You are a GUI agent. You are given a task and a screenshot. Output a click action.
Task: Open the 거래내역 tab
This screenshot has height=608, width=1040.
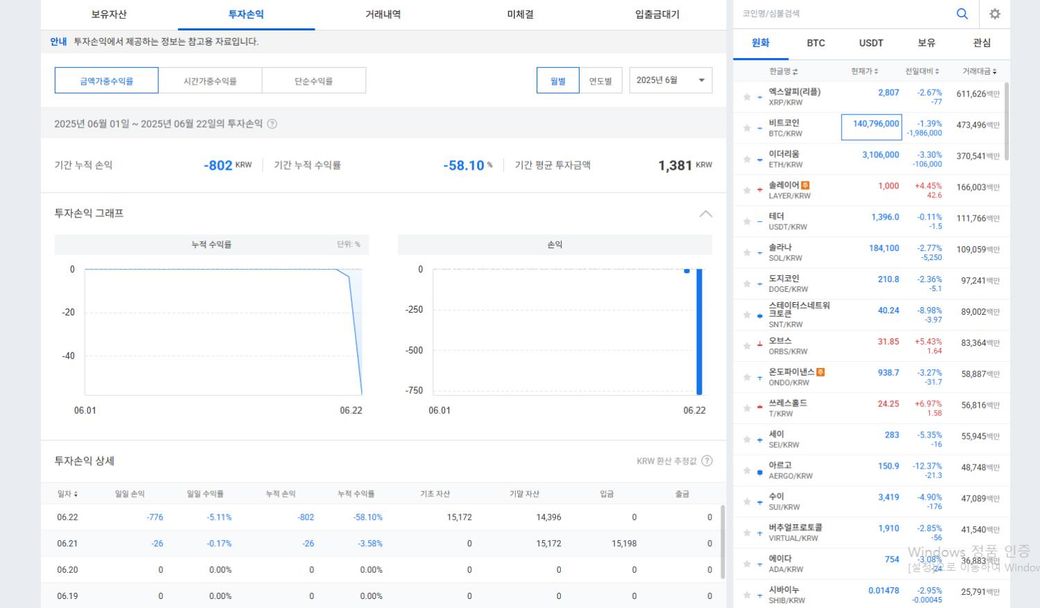[x=383, y=15]
